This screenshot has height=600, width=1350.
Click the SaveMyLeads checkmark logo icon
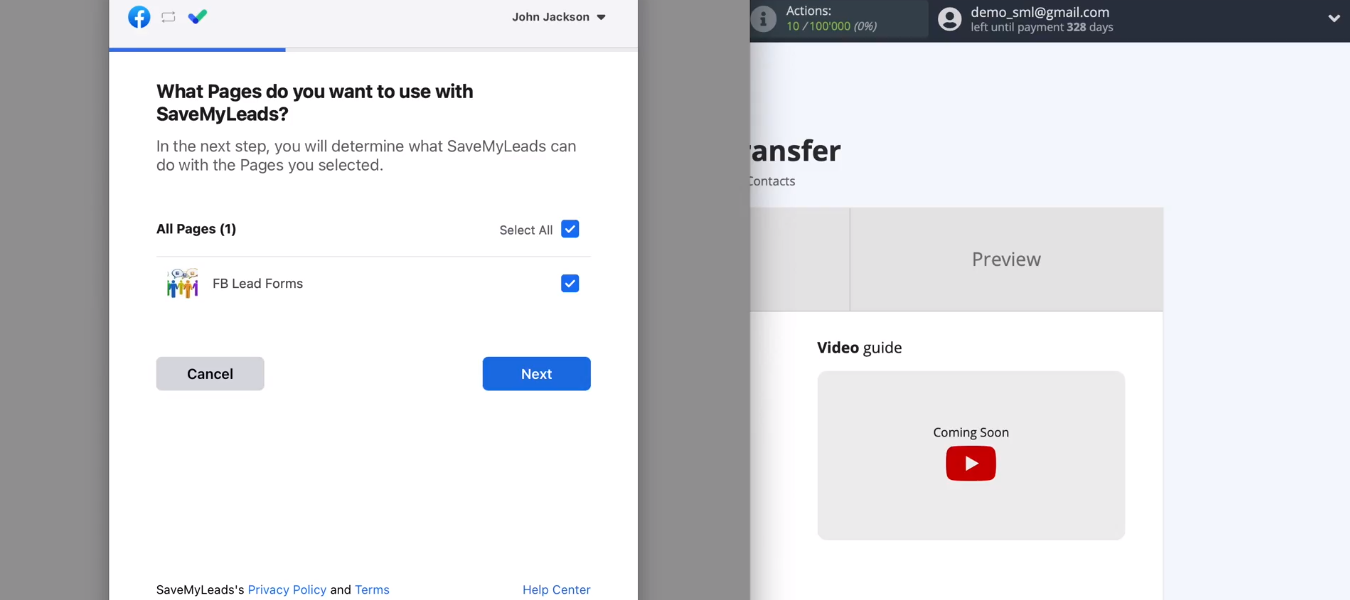[x=197, y=17]
